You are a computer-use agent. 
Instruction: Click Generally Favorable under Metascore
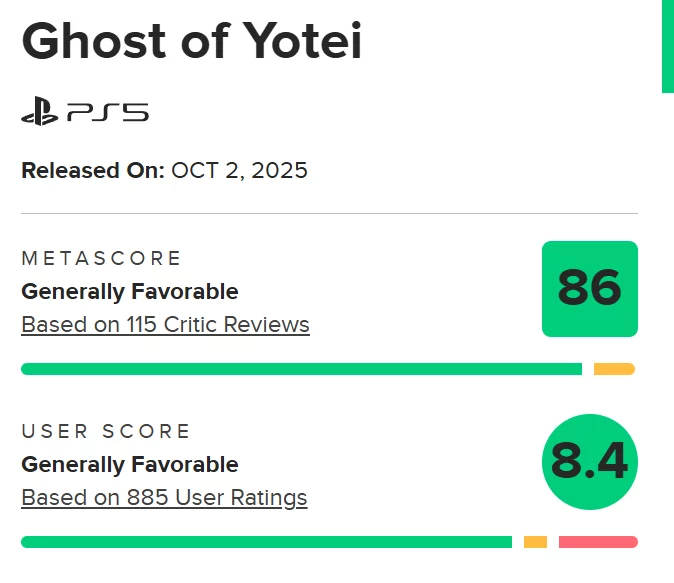click(x=130, y=292)
